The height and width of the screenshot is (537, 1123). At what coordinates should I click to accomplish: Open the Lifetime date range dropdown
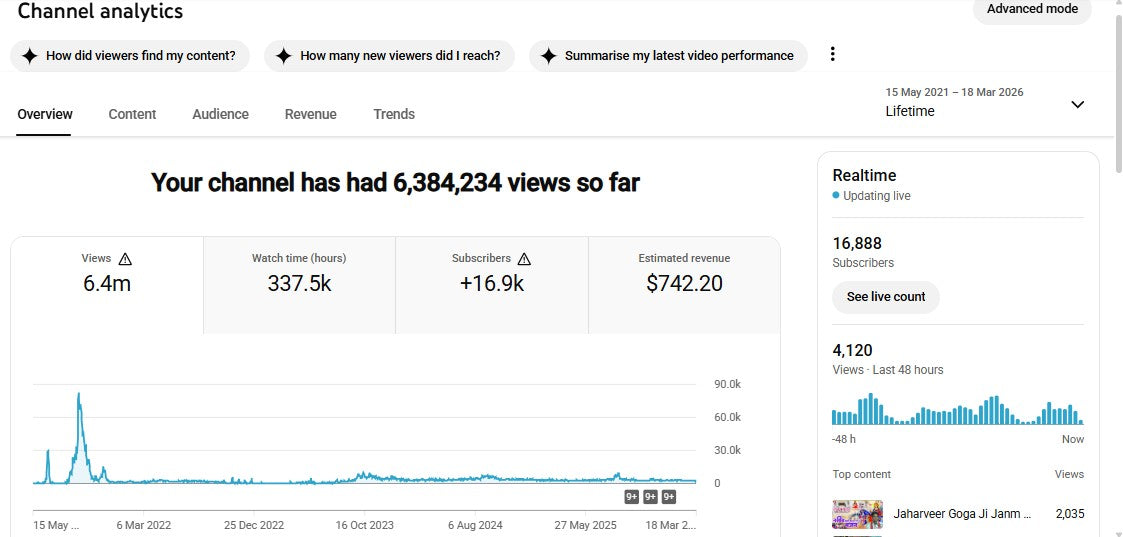pos(954,103)
